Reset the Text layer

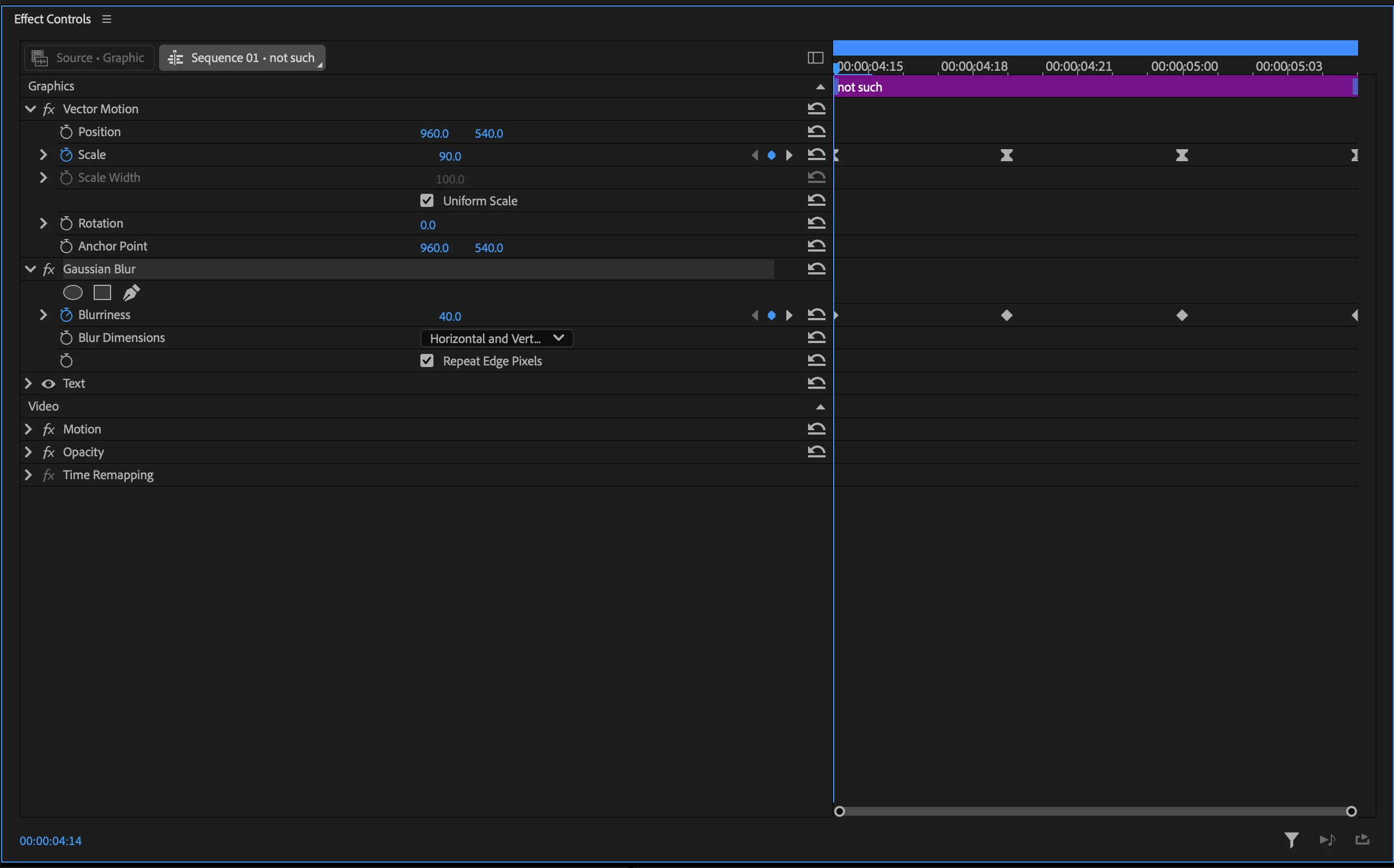pos(816,382)
